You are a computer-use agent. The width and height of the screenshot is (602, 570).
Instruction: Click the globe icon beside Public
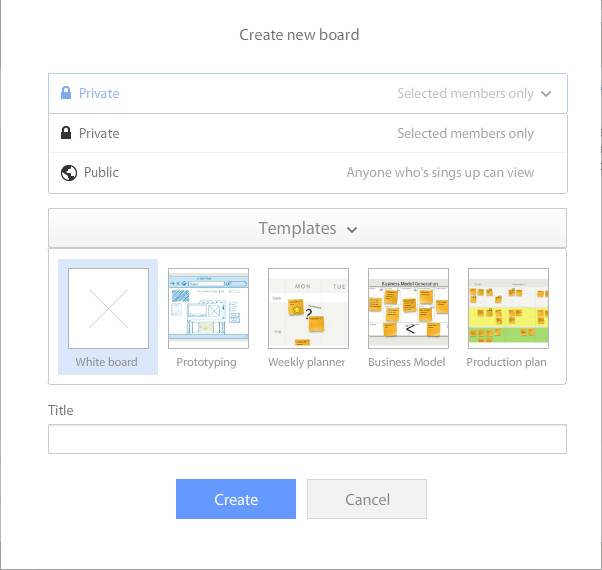[x=69, y=172]
